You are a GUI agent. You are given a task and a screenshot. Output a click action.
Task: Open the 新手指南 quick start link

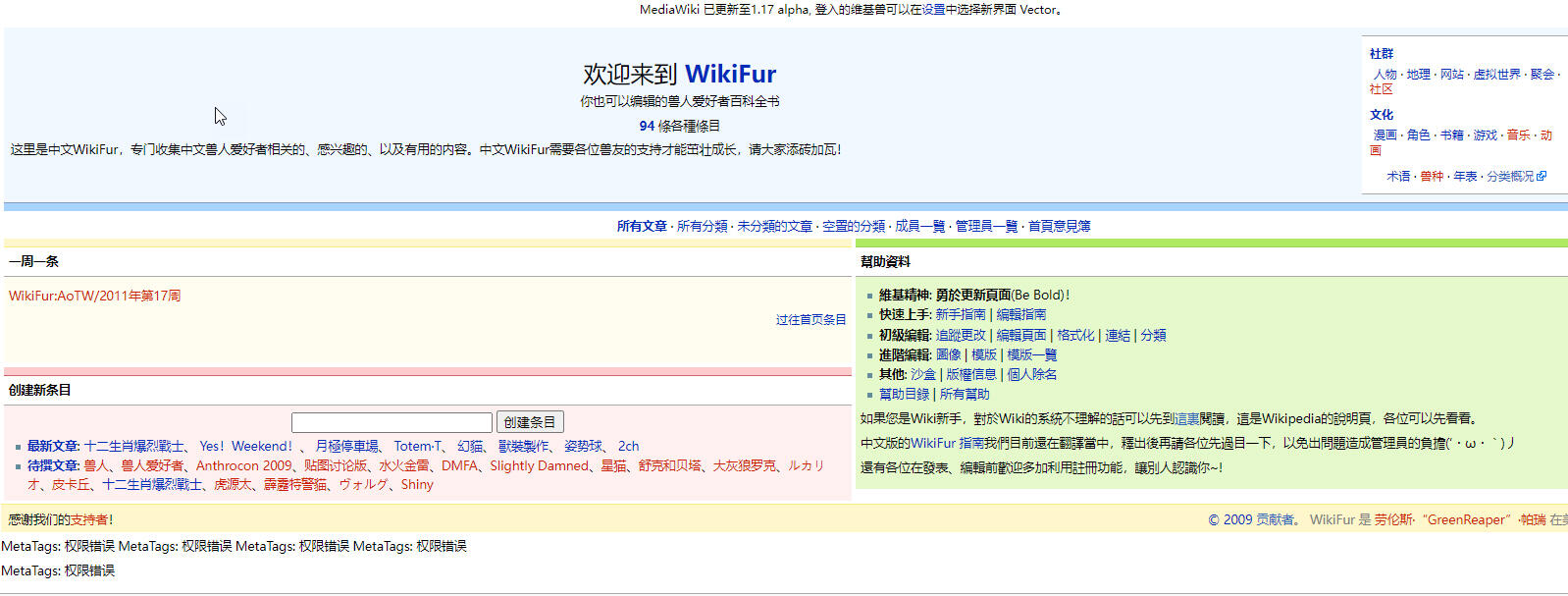pyautogui.click(x=961, y=314)
